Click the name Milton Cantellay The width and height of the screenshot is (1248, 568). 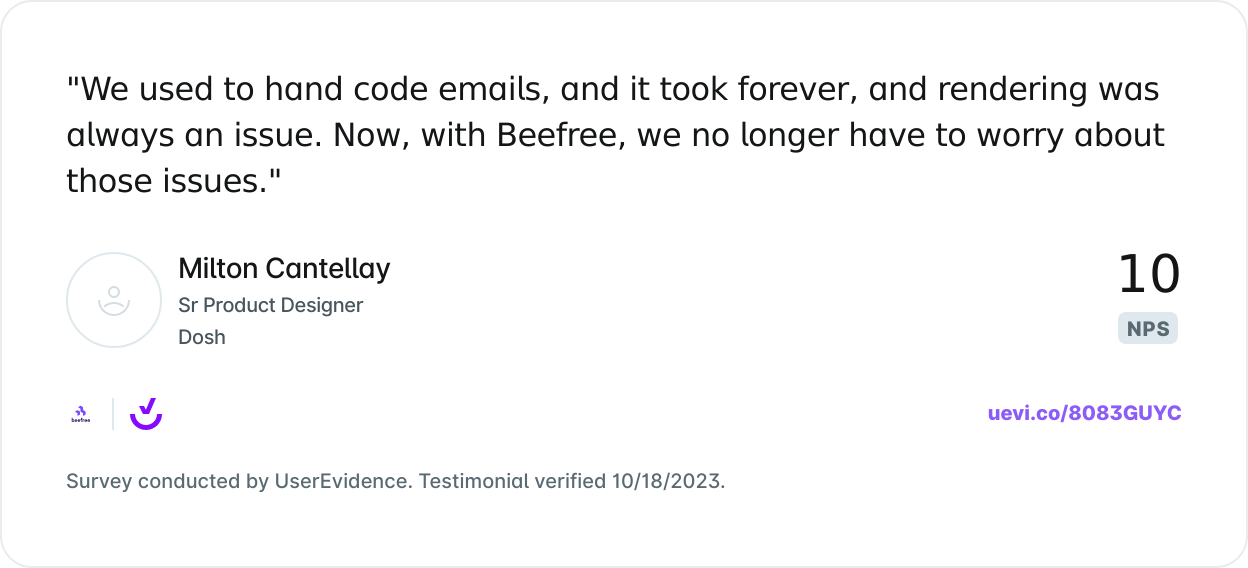pos(284,269)
